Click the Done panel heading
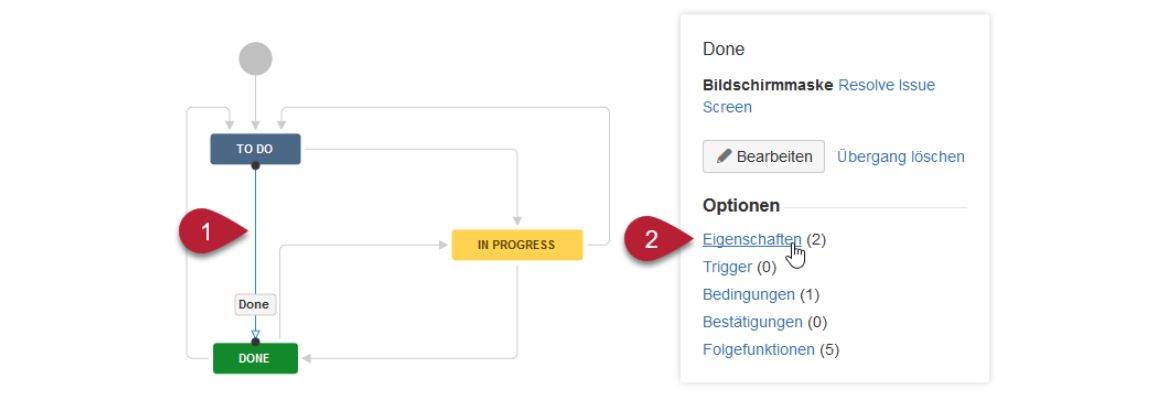Viewport: 1170px width, 400px height. [x=723, y=49]
